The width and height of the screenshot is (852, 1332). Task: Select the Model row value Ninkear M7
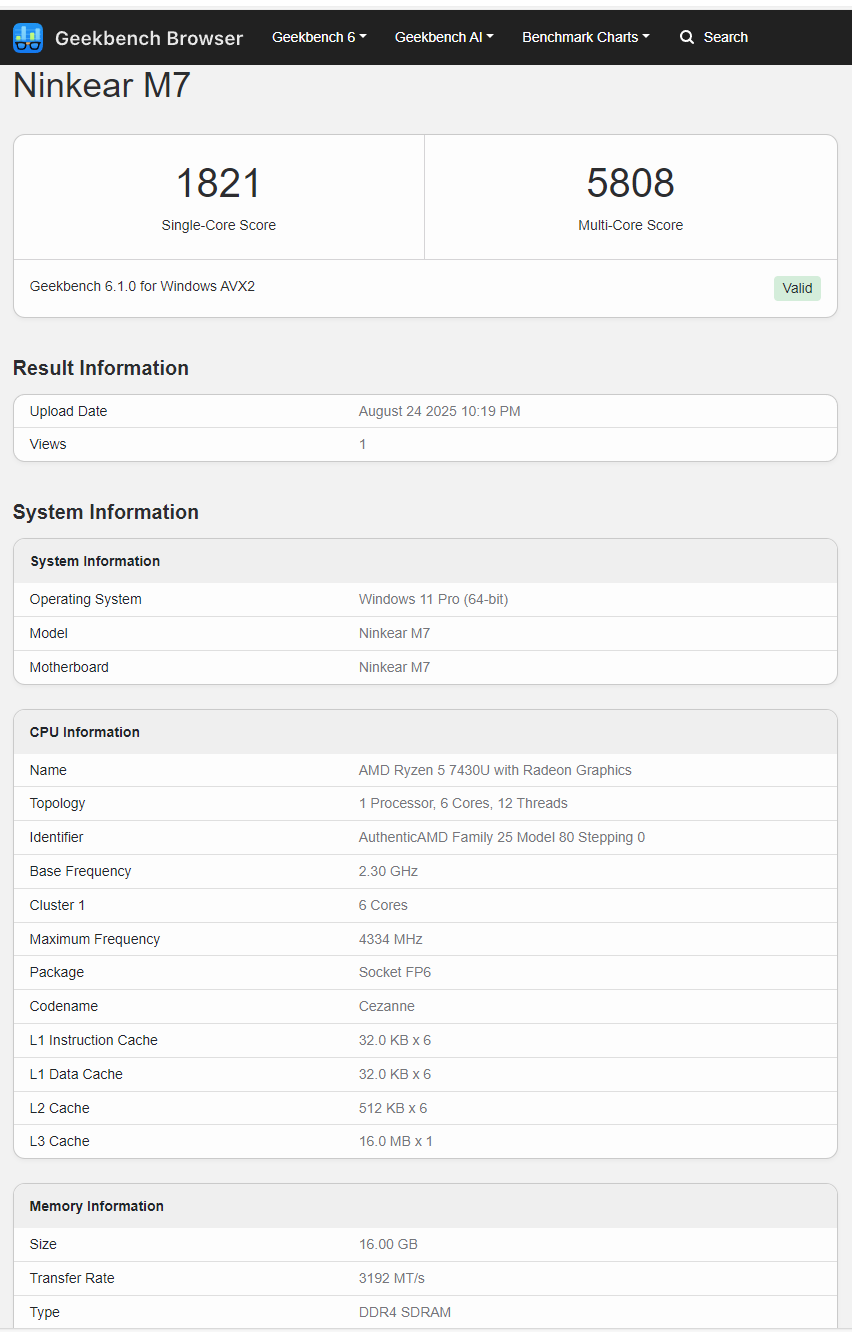[394, 633]
